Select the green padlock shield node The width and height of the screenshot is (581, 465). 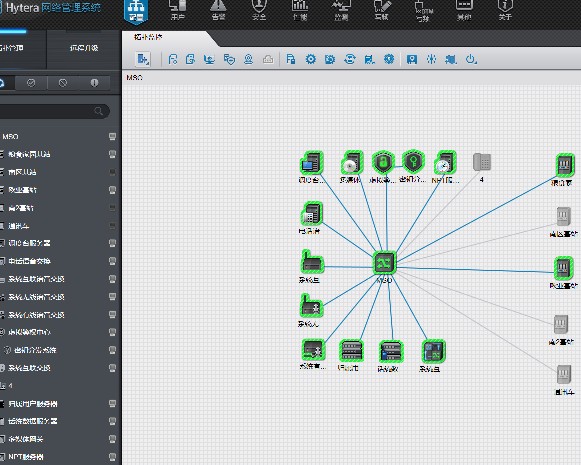pyautogui.click(x=382, y=162)
